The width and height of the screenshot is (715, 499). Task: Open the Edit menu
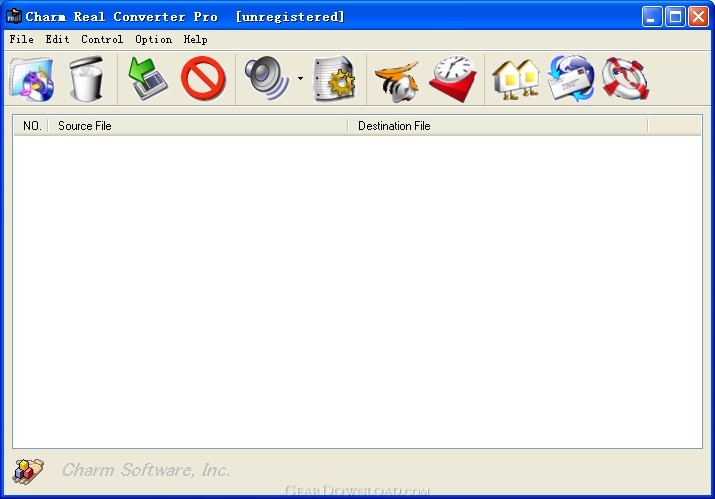[57, 39]
